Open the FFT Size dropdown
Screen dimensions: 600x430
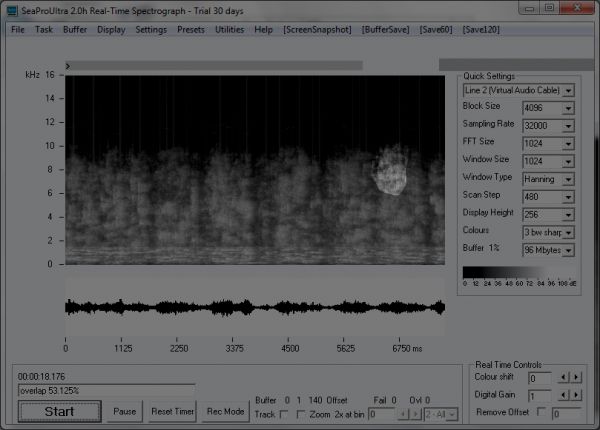coord(568,143)
